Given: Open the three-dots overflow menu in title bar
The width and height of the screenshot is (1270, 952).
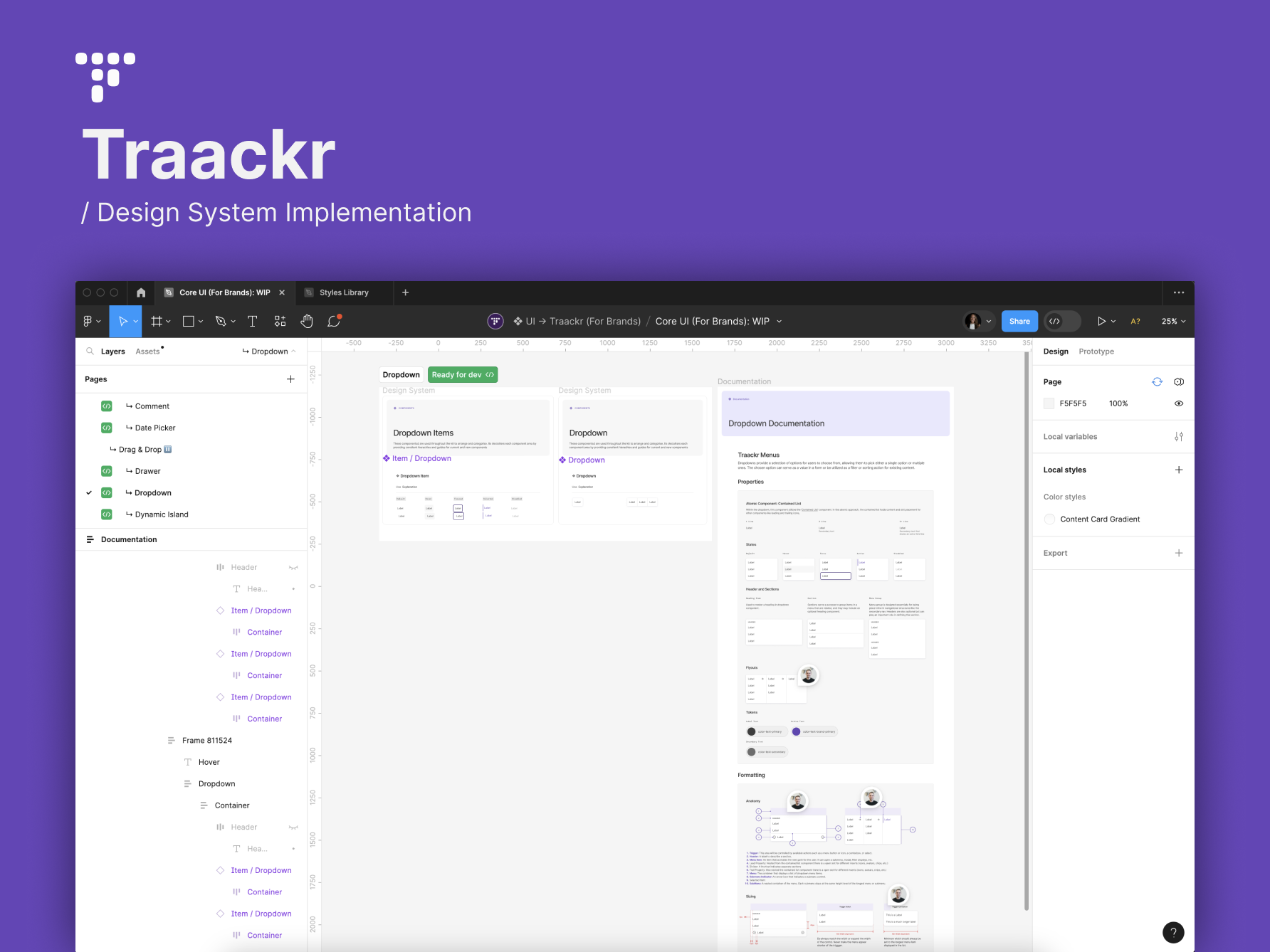Looking at the screenshot, I should 1179,292.
